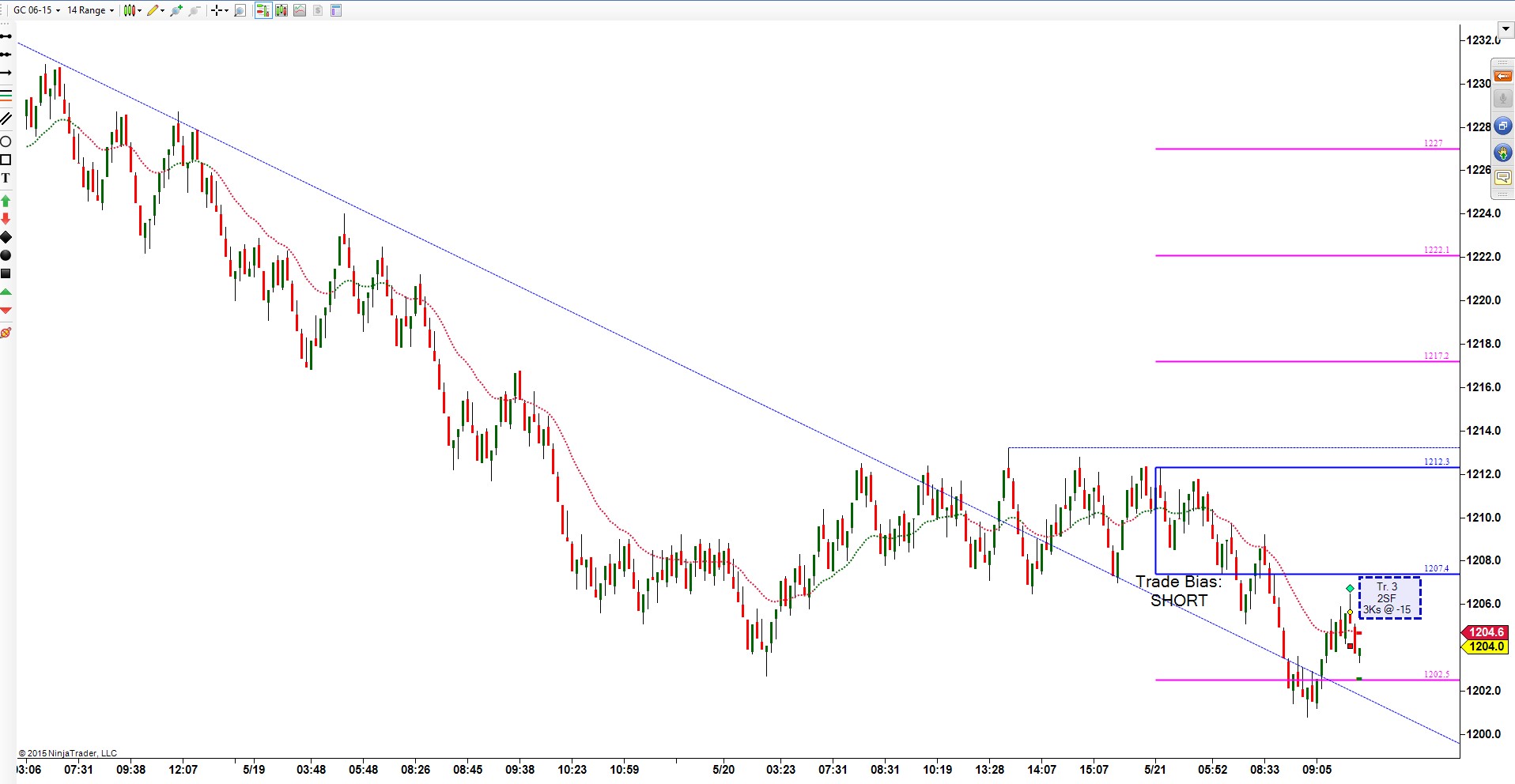Image resolution: width=1515 pixels, height=784 pixels.
Task: Toggle the Chart Trader panel icon
Action: click(263, 10)
